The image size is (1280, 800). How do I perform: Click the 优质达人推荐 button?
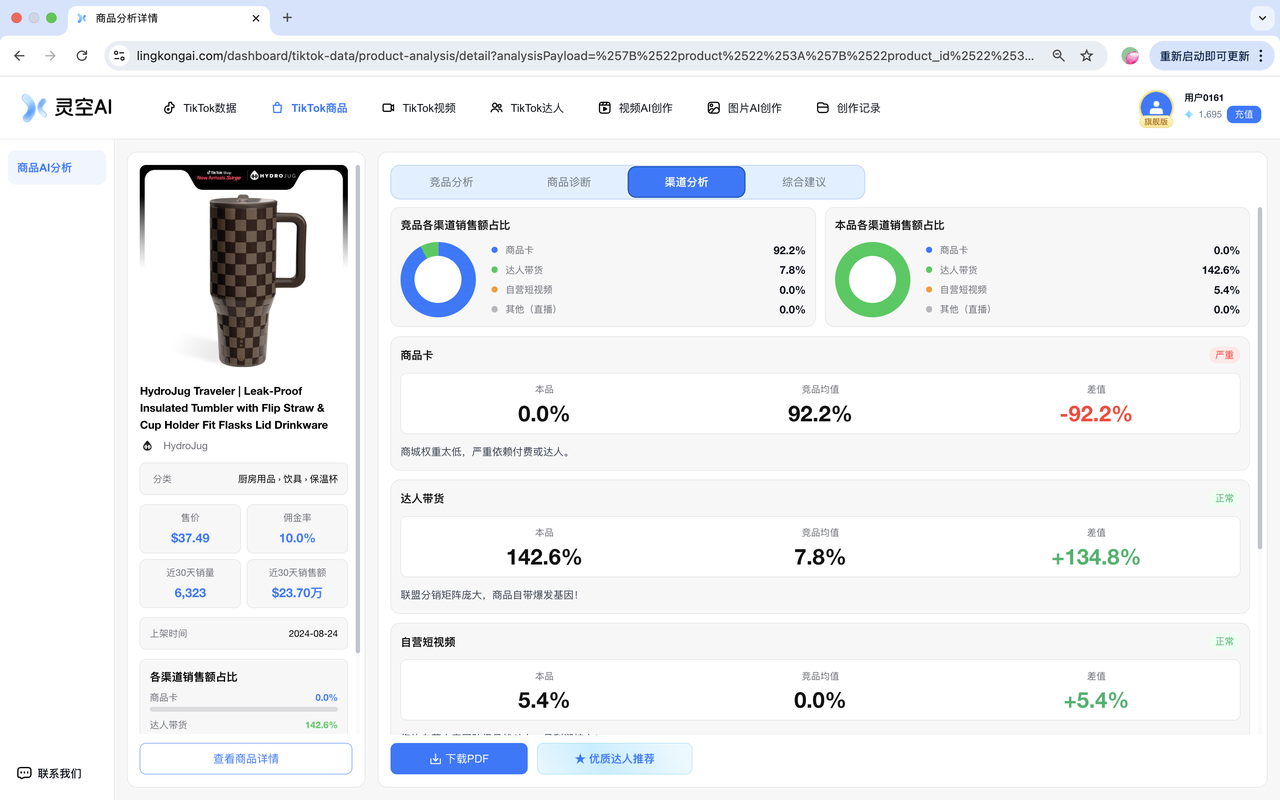614,759
